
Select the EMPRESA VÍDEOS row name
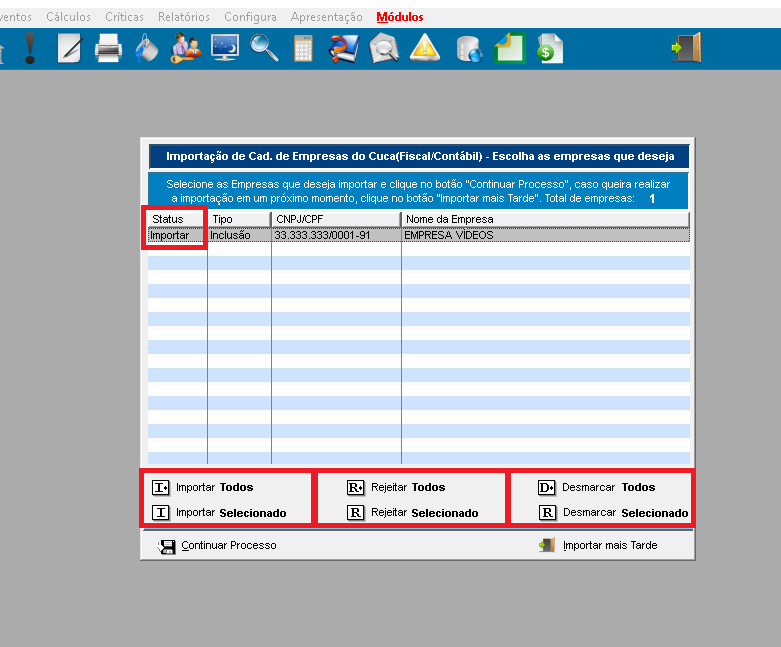pyautogui.click(x=545, y=235)
